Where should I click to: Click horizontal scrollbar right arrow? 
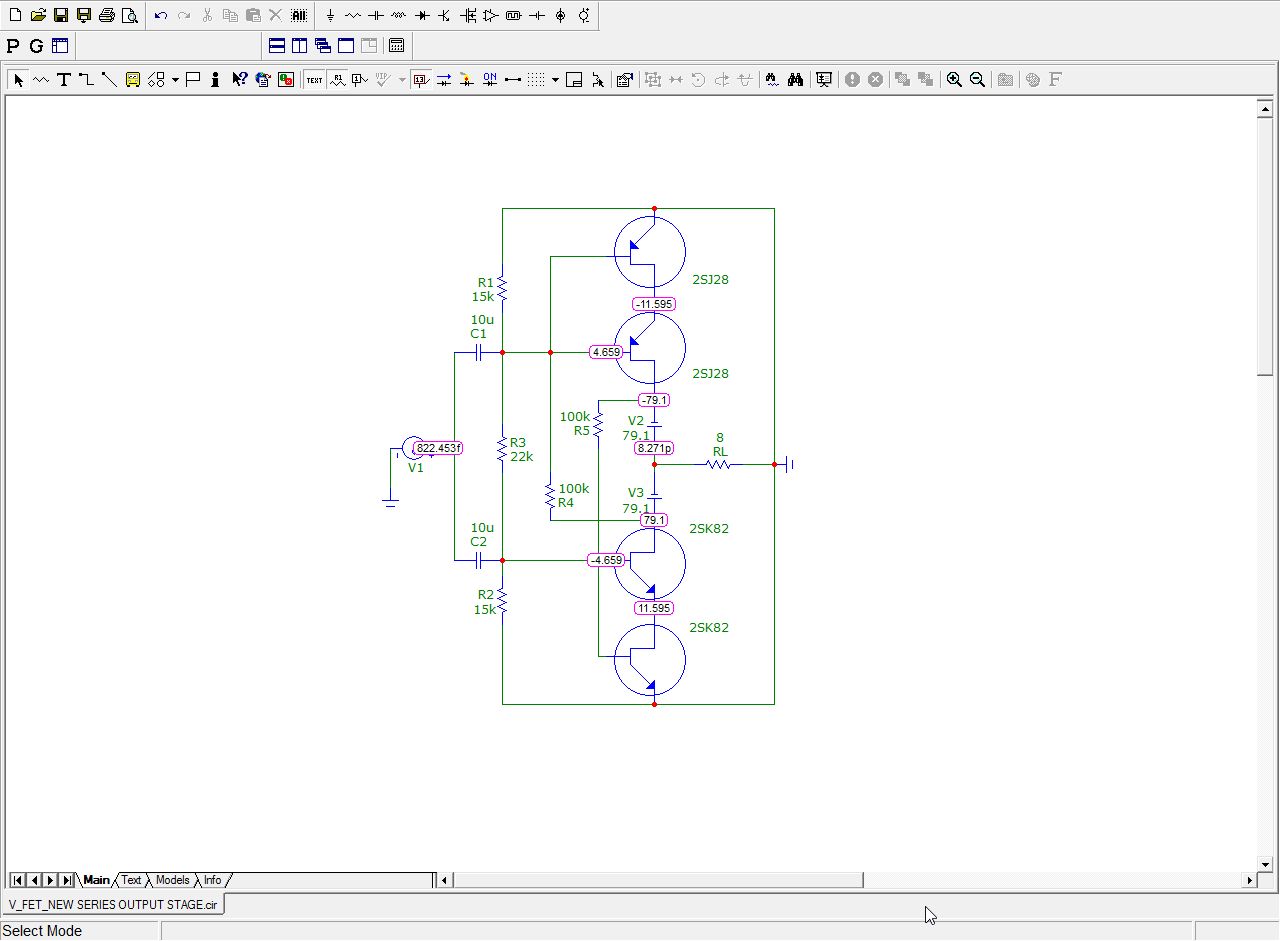click(x=1249, y=880)
